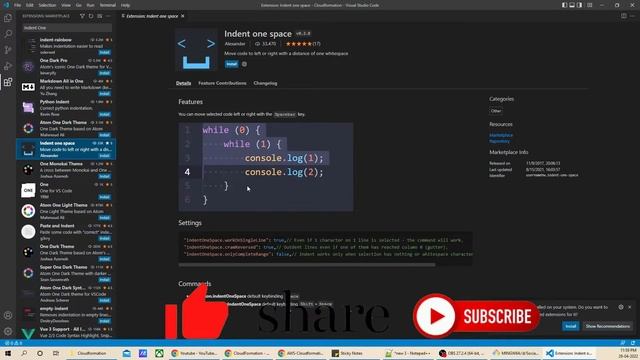Install indent-rainbow from the list
The height and width of the screenshot is (360, 640).
pos(104,53)
